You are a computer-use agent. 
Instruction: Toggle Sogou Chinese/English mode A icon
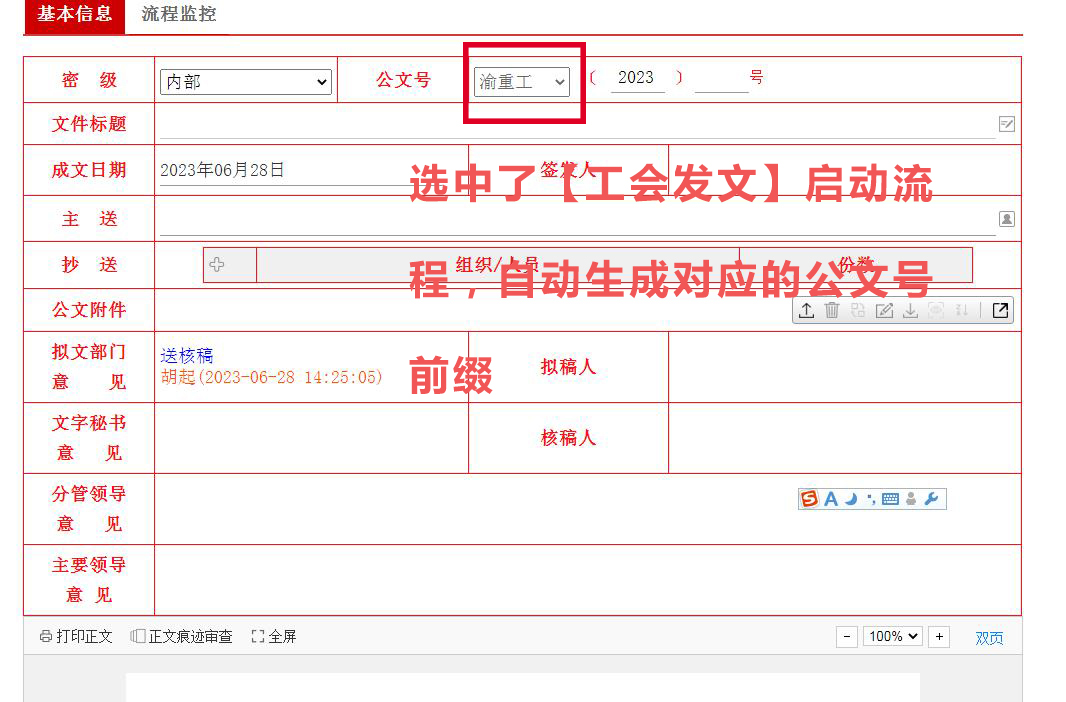point(831,499)
